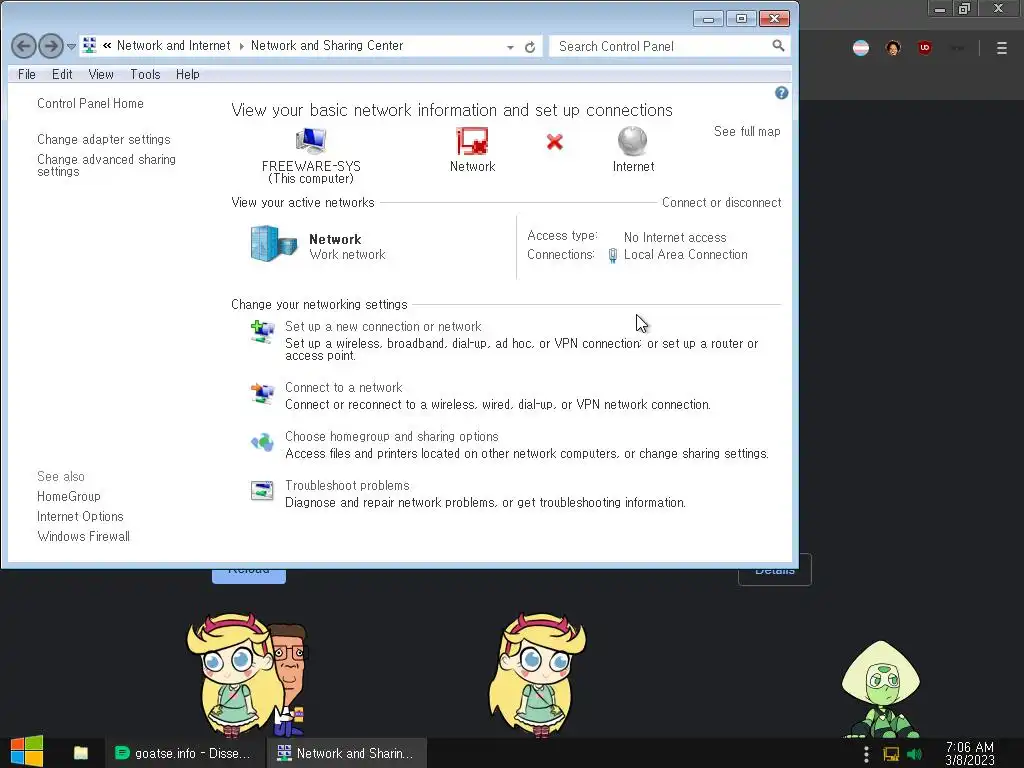Click the search magnifier icon
The width and height of the screenshot is (1024, 768).
778,46
